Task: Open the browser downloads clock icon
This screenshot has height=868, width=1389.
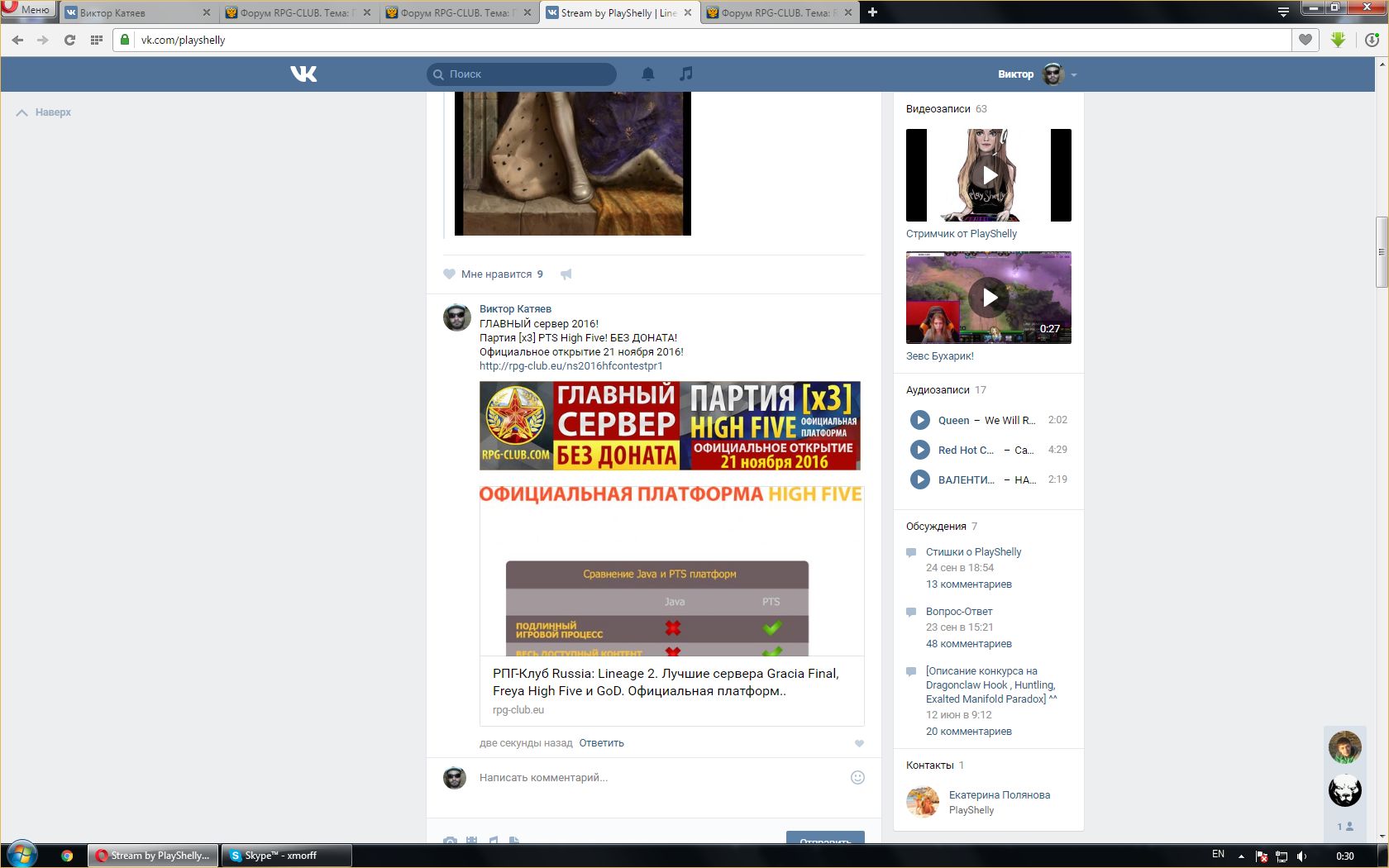Action: click(1372, 40)
